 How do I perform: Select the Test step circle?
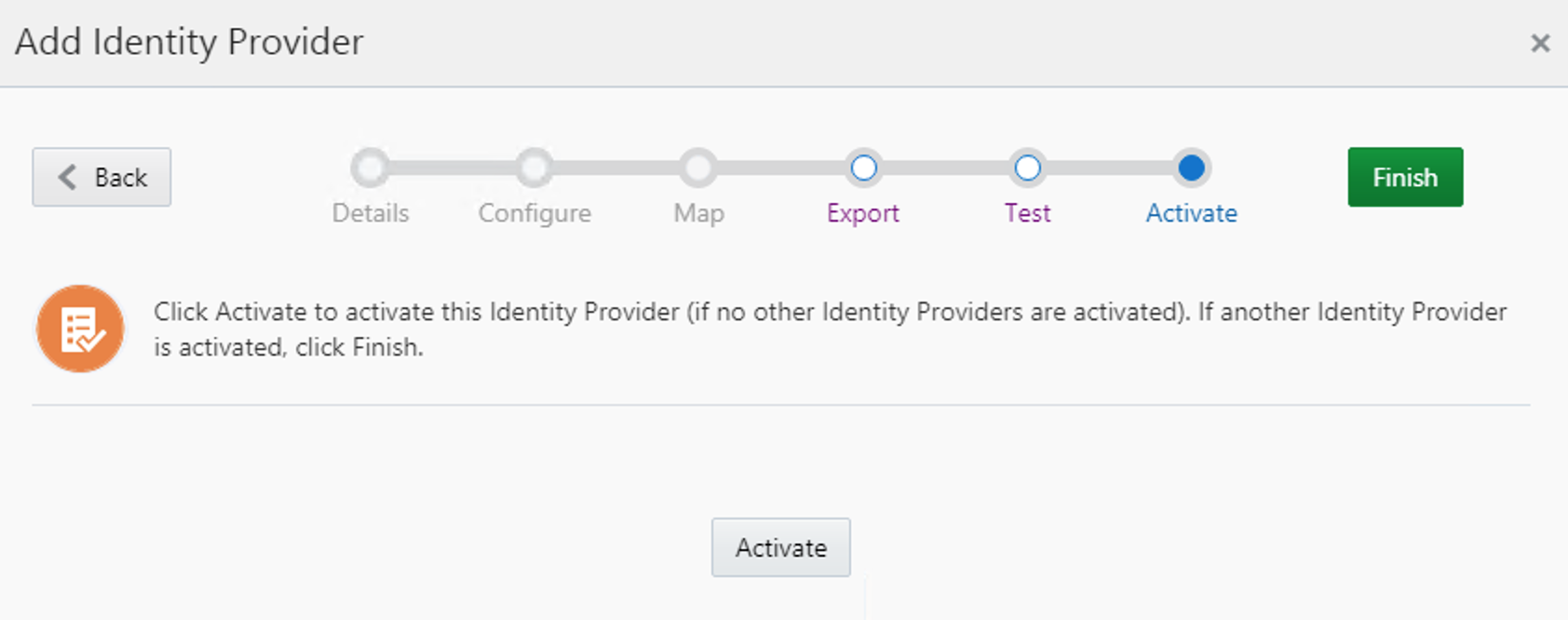(1027, 168)
